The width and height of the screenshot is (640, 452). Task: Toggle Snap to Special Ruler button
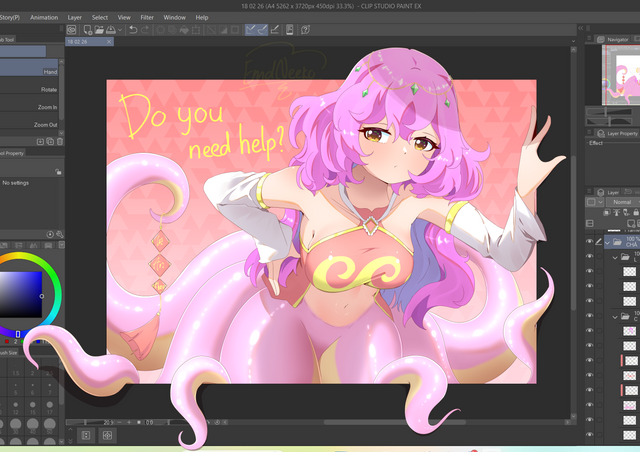[262, 30]
